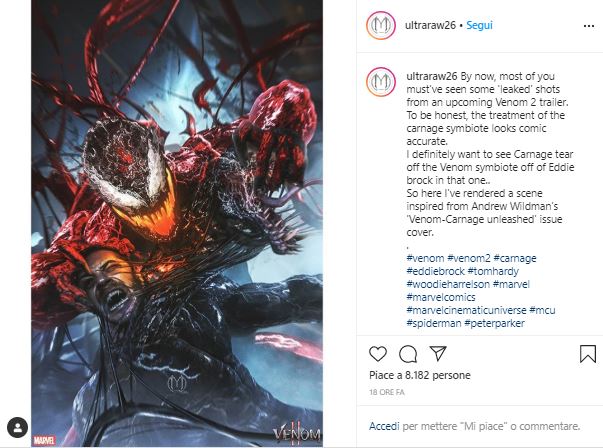View who liked: Piace a 8.182 persone
The image size is (603, 448).
(420, 375)
